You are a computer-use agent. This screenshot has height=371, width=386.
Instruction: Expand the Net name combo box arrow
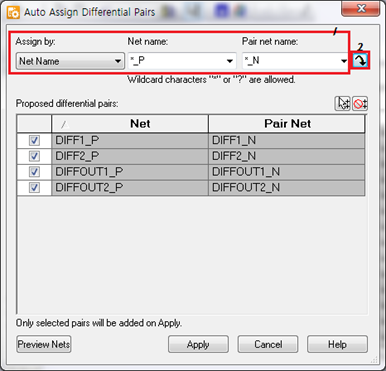tap(230, 61)
